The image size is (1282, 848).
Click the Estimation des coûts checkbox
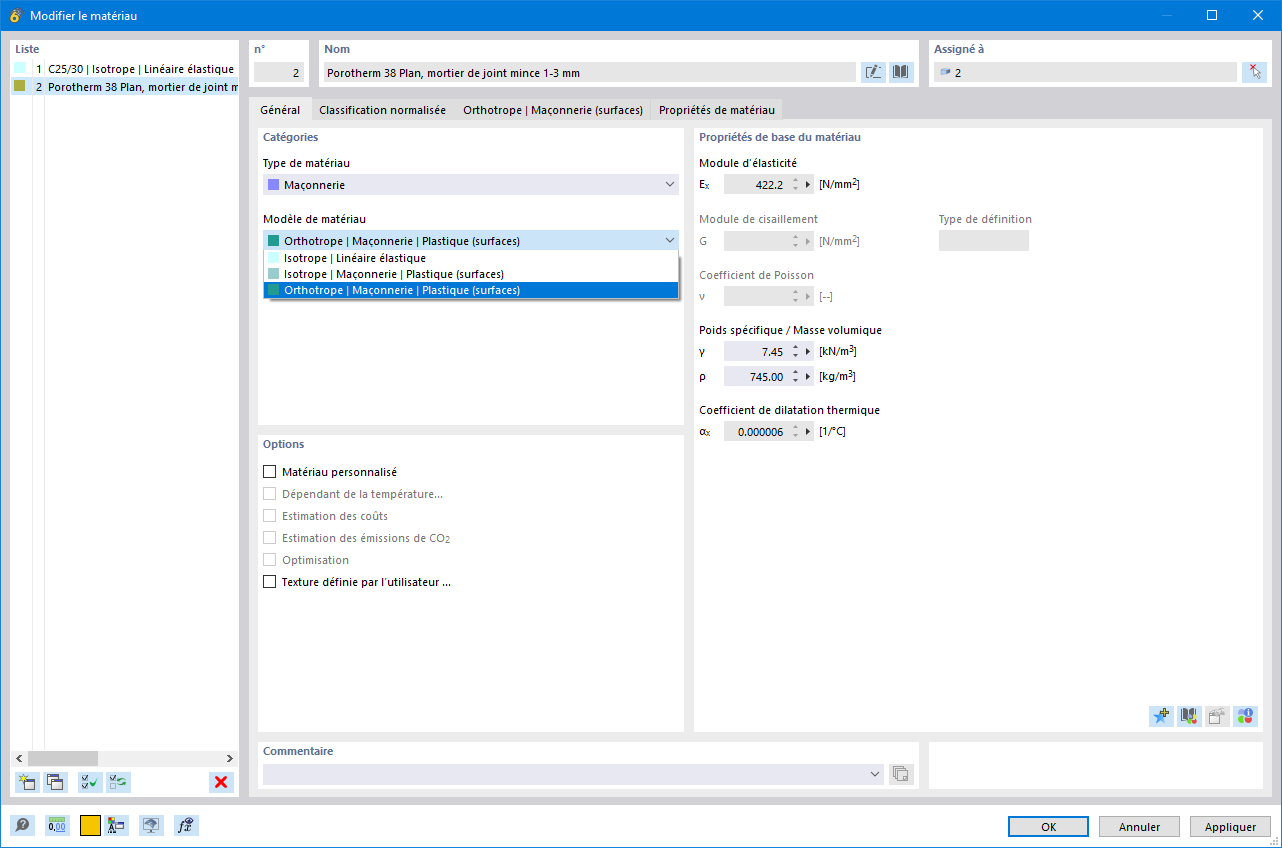coord(269,516)
